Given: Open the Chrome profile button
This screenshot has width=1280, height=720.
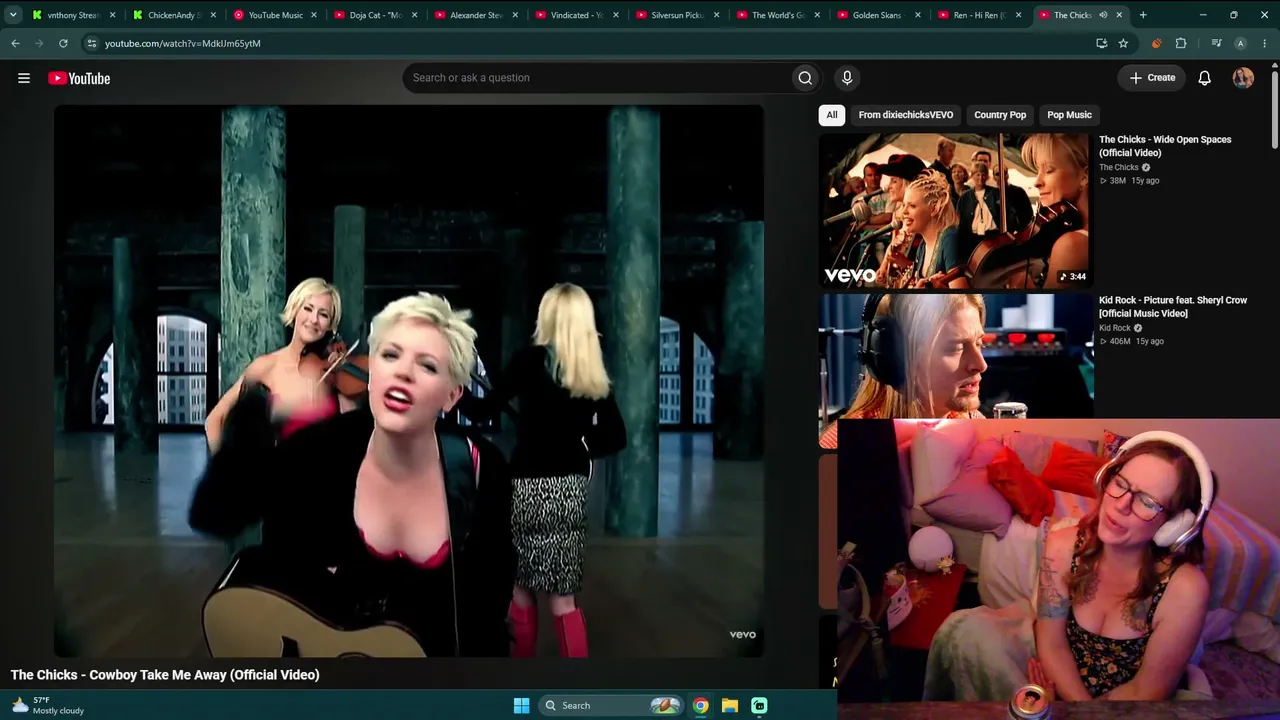Looking at the screenshot, I should pos(1241,43).
